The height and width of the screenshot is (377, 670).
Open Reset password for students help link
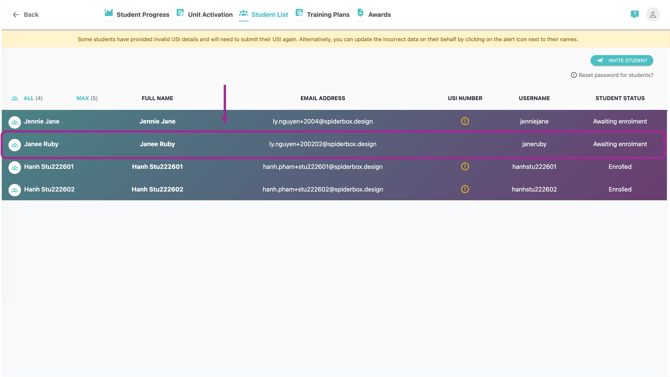coord(616,75)
